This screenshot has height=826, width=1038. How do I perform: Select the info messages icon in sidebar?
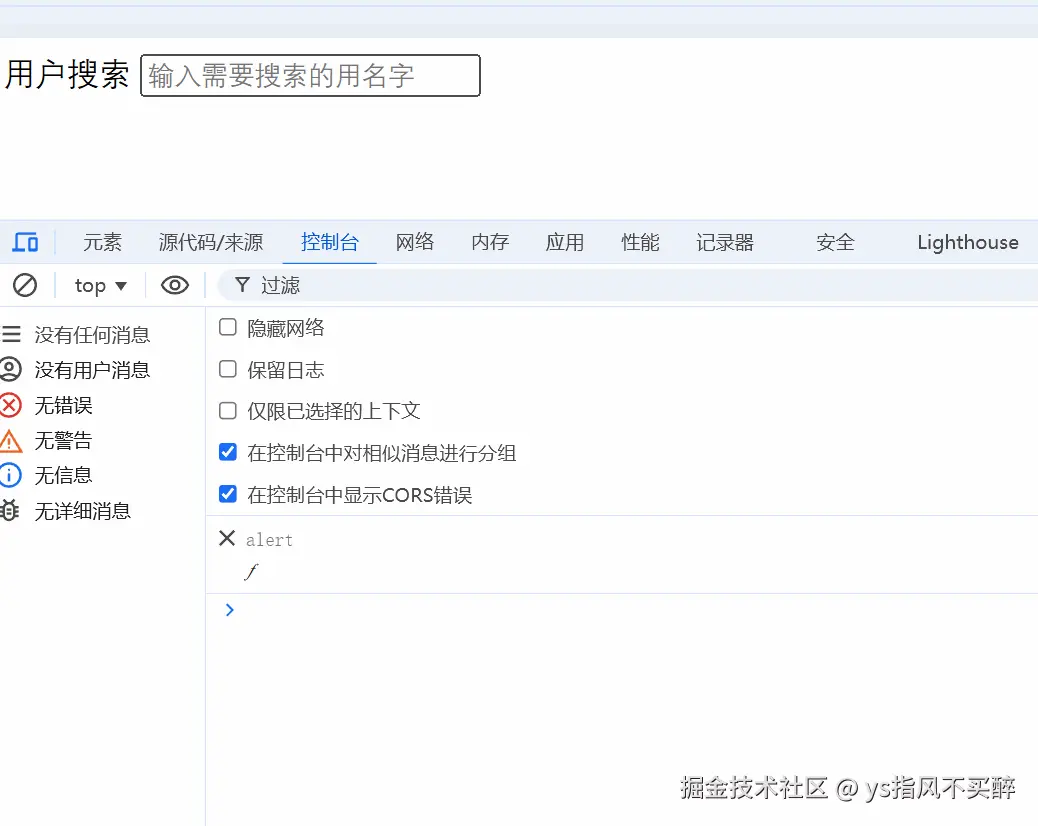(12, 475)
